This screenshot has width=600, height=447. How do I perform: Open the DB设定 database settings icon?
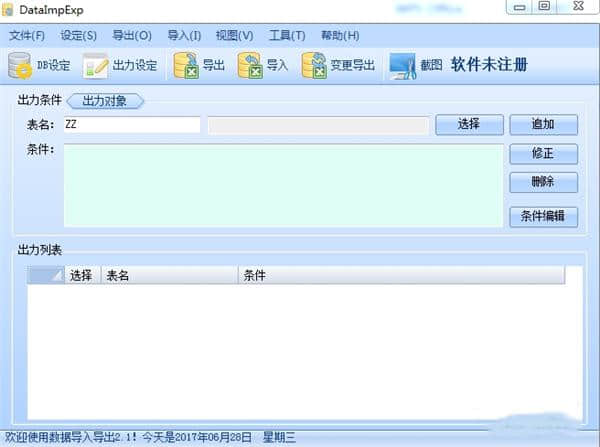pyautogui.click(x=20, y=65)
